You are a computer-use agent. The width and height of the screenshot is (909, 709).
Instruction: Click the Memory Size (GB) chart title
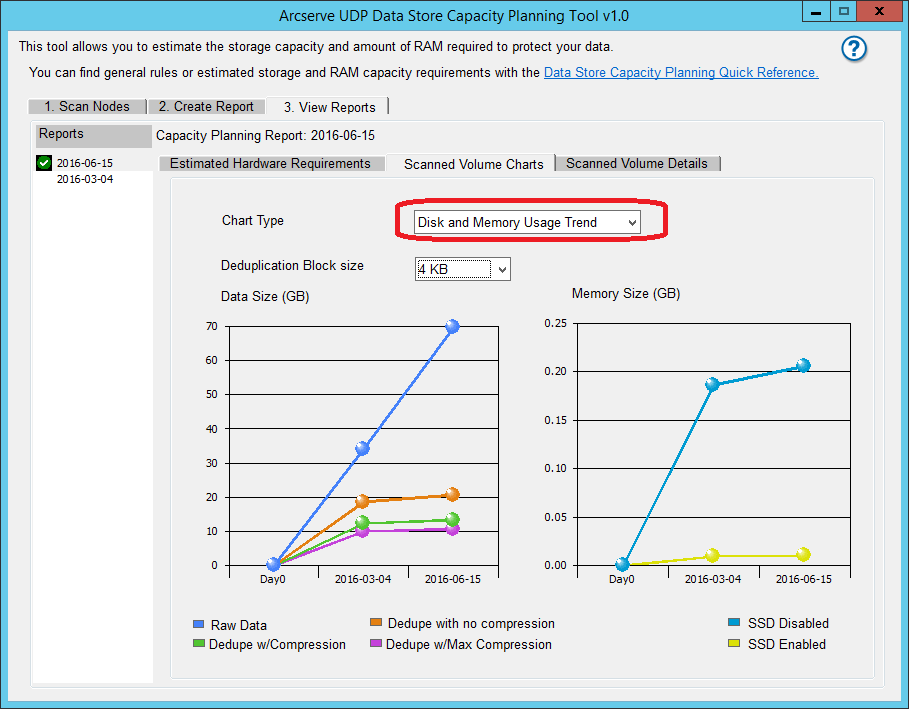[x=626, y=294]
